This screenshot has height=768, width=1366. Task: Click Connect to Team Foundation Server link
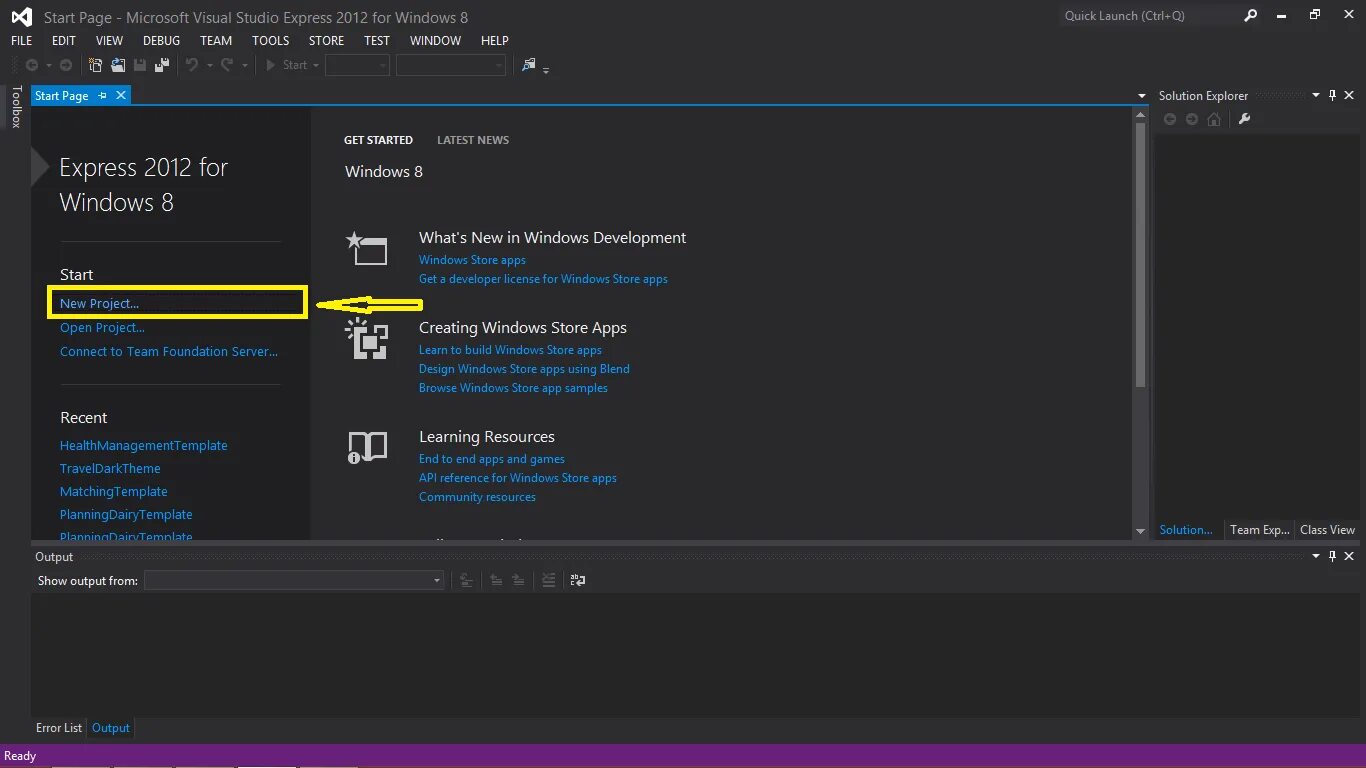[x=169, y=351]
